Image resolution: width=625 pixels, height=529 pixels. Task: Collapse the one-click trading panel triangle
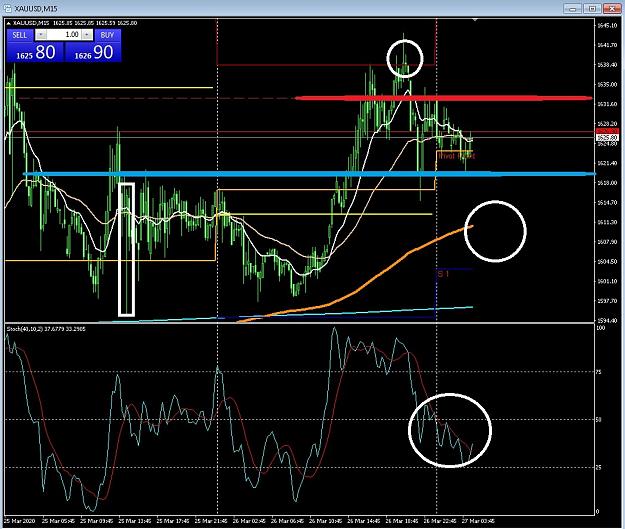point(9,23)
